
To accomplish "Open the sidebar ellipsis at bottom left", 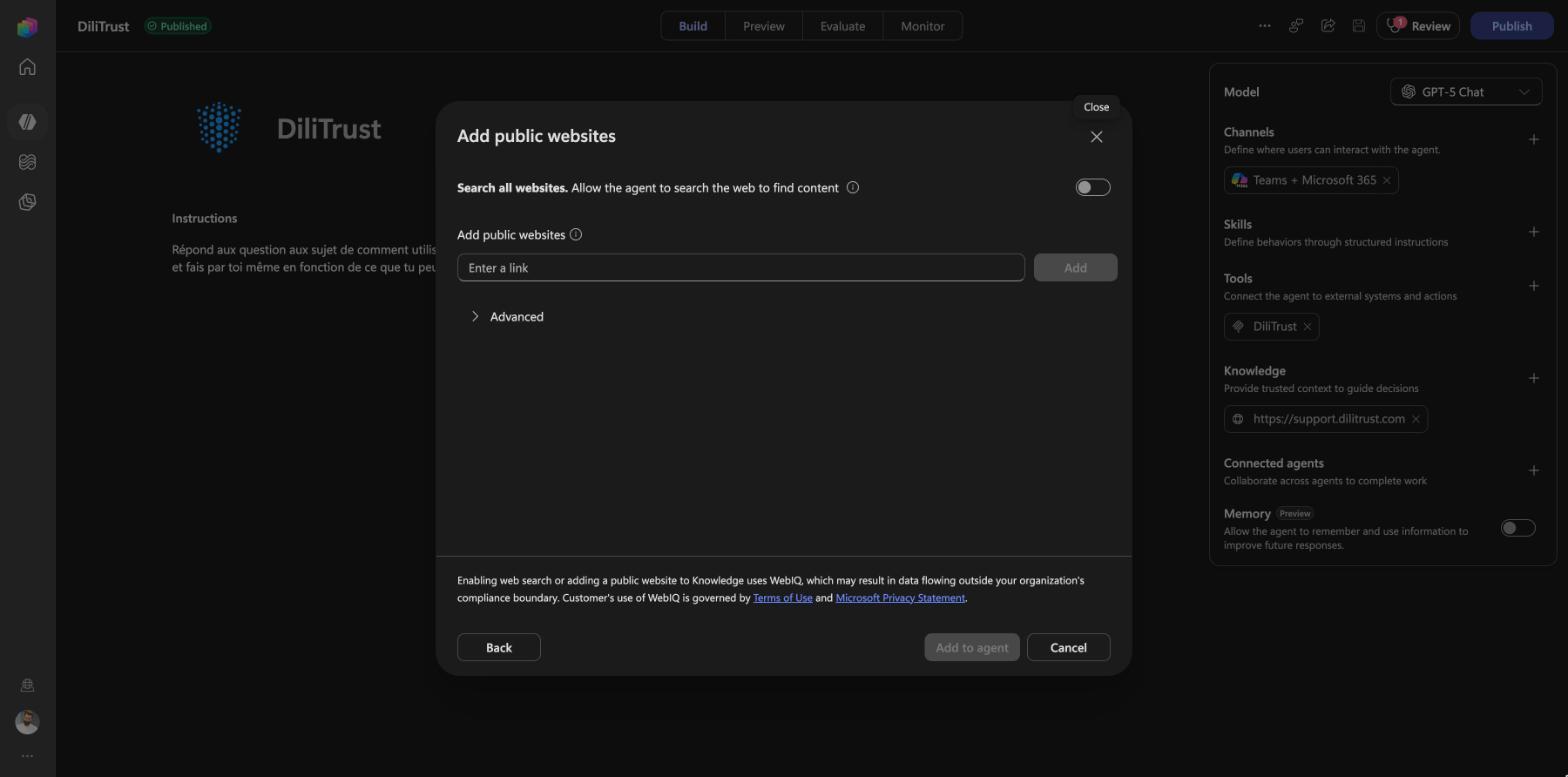I will tap(27, 756).
